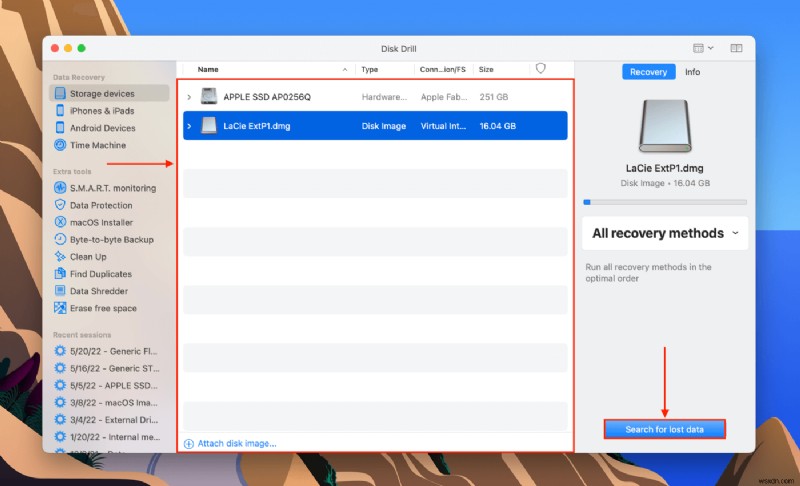Open Storage devices in sidebar
Viewport: 800px width, 486px height.
(x=109, y=93)
